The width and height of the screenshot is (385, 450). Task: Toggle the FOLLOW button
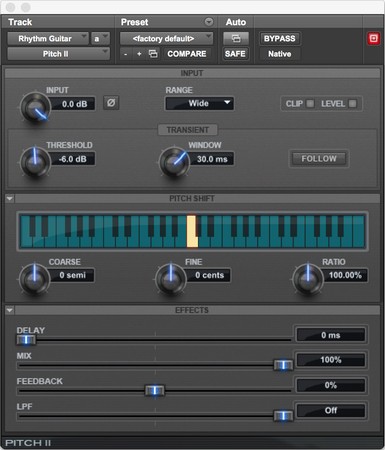tap(319, 159)
